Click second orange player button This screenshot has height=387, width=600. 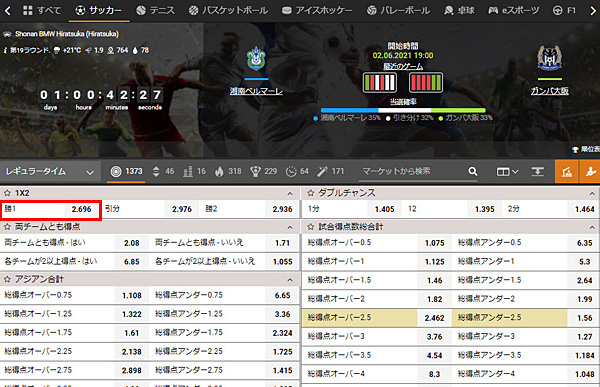pos(590,171)
